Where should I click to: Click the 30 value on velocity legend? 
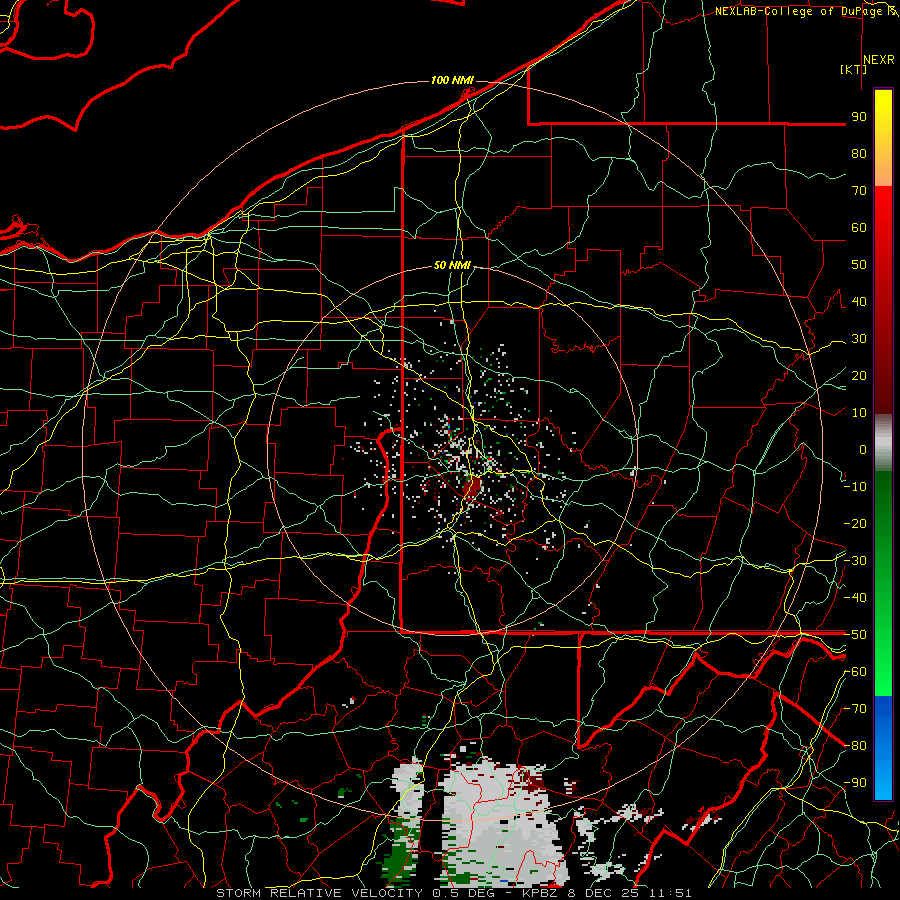pyautogui.click(x=859, y=339)
